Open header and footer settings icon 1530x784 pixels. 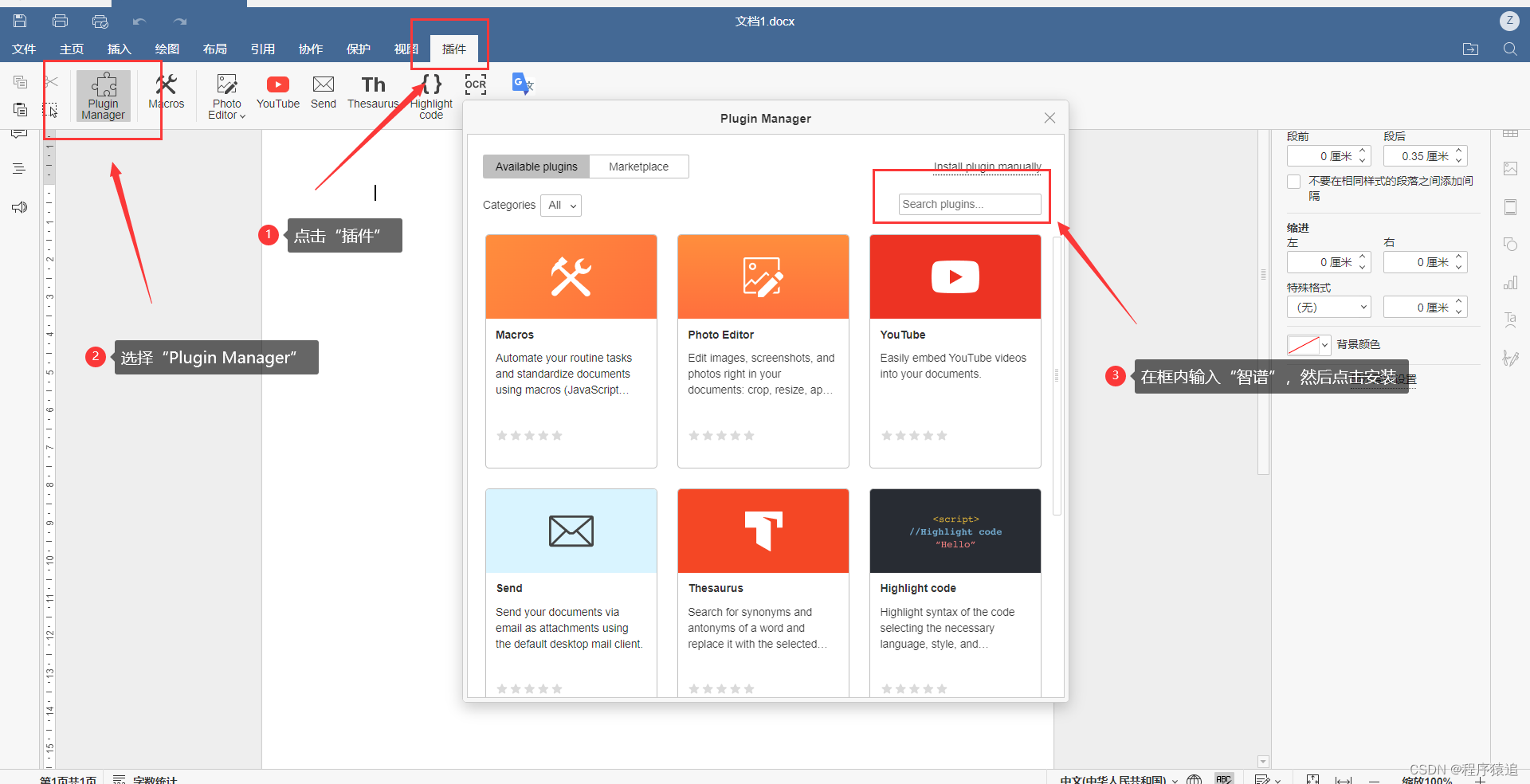tap(1510, 207)
